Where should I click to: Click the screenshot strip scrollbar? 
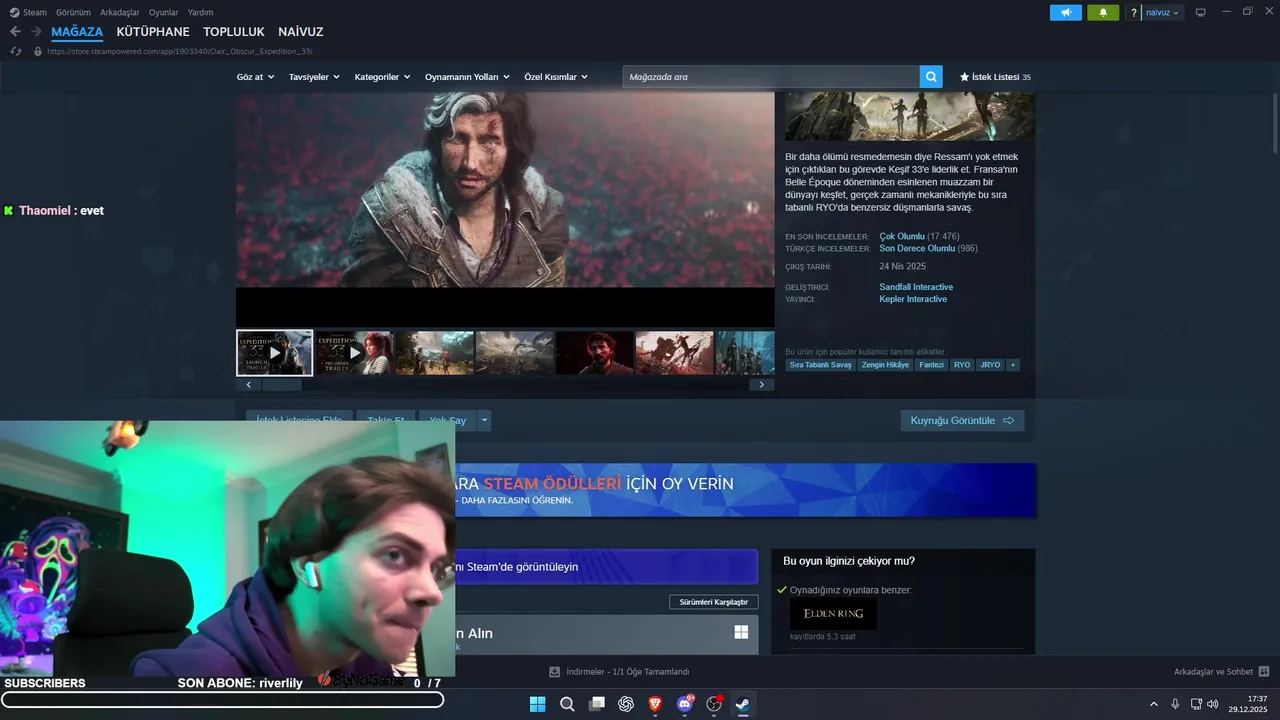click(x=281, y=385)
